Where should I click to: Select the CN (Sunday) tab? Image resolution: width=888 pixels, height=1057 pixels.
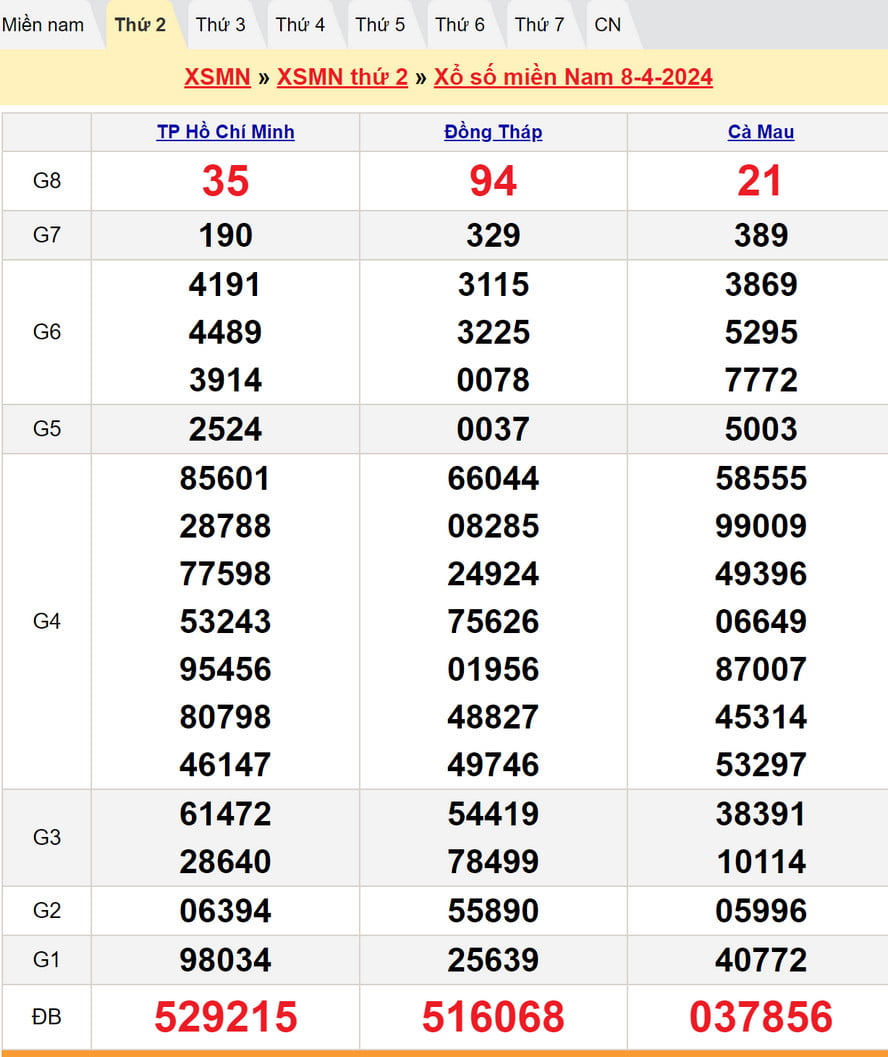[x=607, y=25]
